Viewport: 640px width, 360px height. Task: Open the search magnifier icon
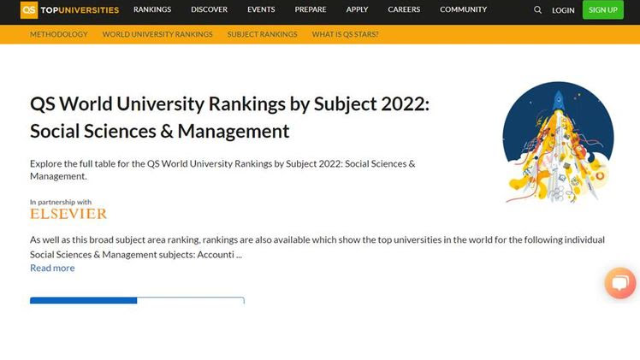pyautogui.click(x=538, y=10)
